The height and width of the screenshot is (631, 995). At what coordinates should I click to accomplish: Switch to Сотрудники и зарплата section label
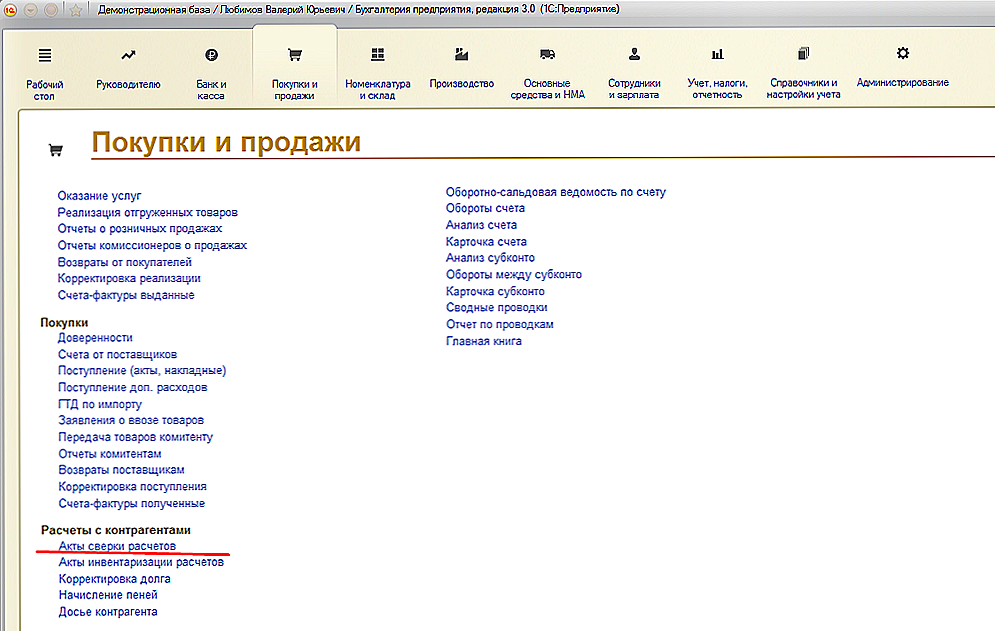pos(634,89)
